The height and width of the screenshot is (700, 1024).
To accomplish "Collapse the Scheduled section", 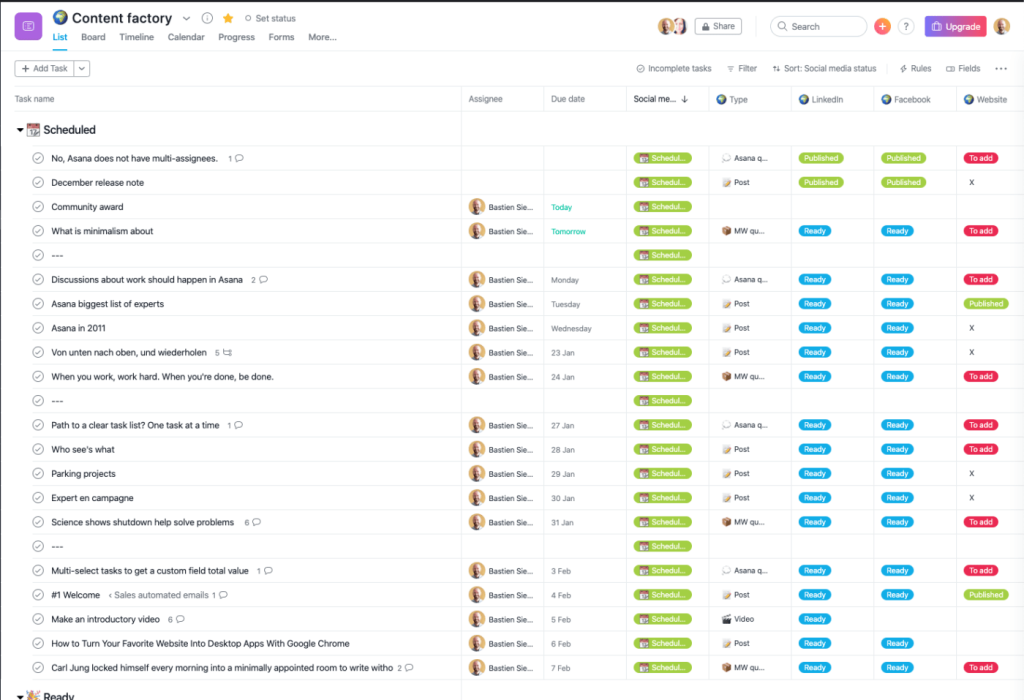I will pos(20,130).
